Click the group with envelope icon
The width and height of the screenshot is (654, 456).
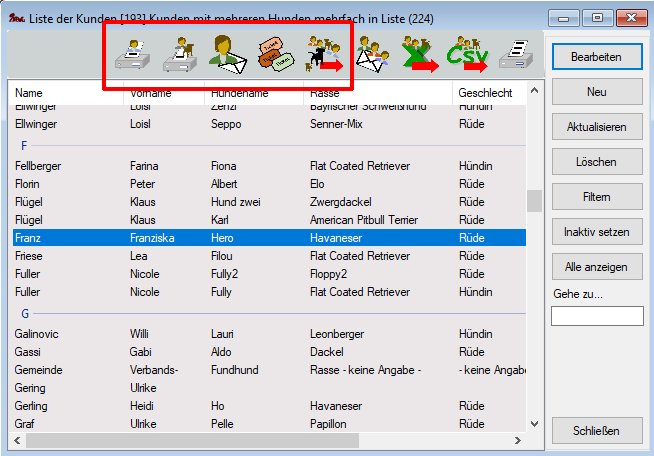click(x=373, y=56)
